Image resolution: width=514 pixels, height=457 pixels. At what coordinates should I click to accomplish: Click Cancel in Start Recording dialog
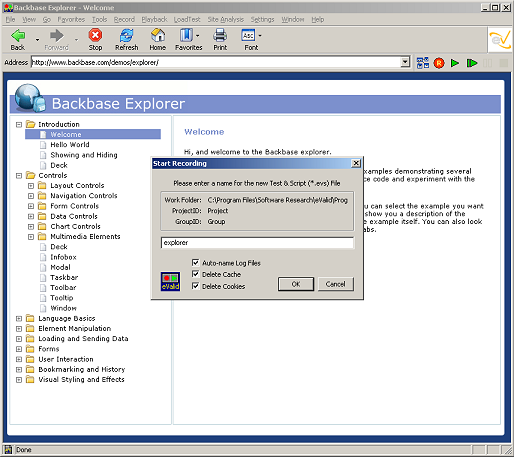335,284
